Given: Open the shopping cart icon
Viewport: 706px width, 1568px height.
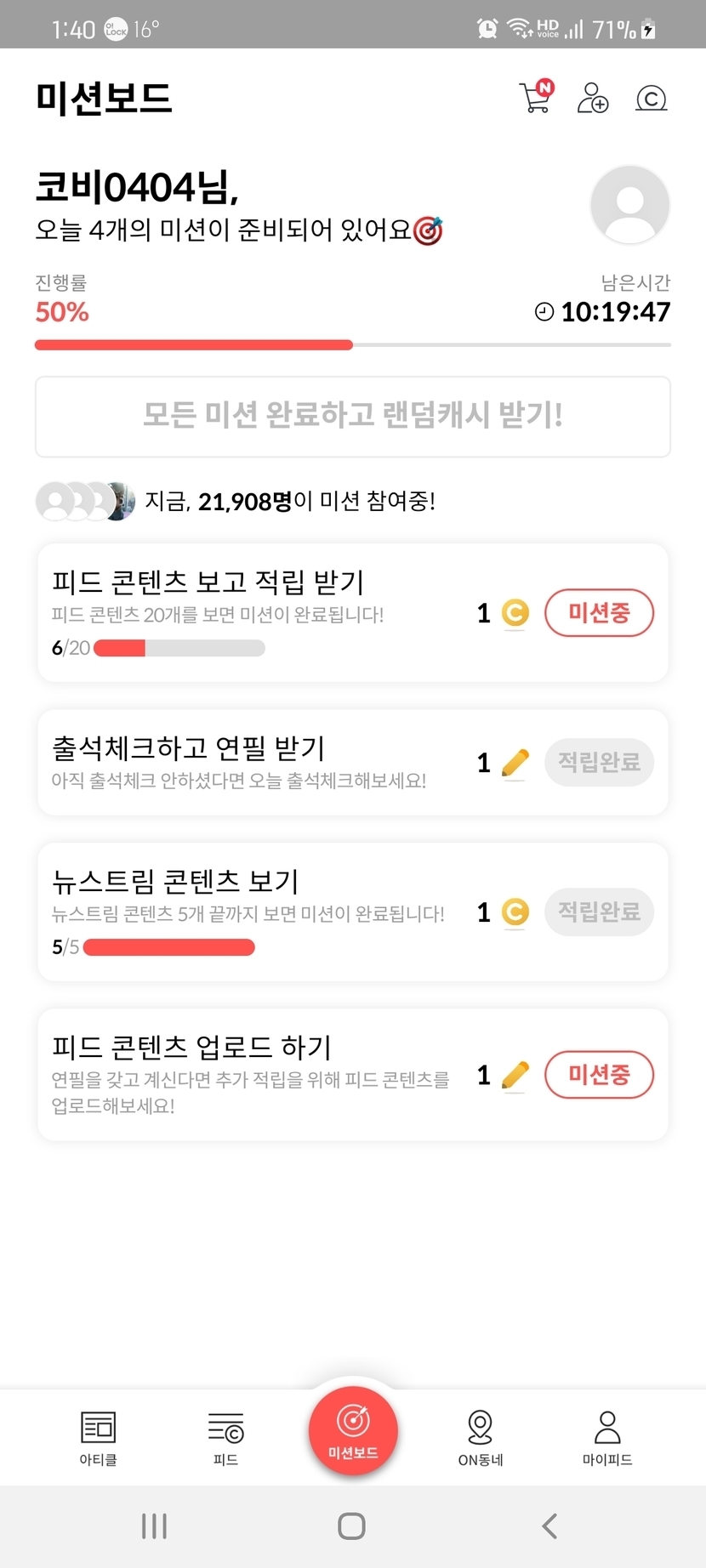Looking at the screenshot, I should click(535, 97).
